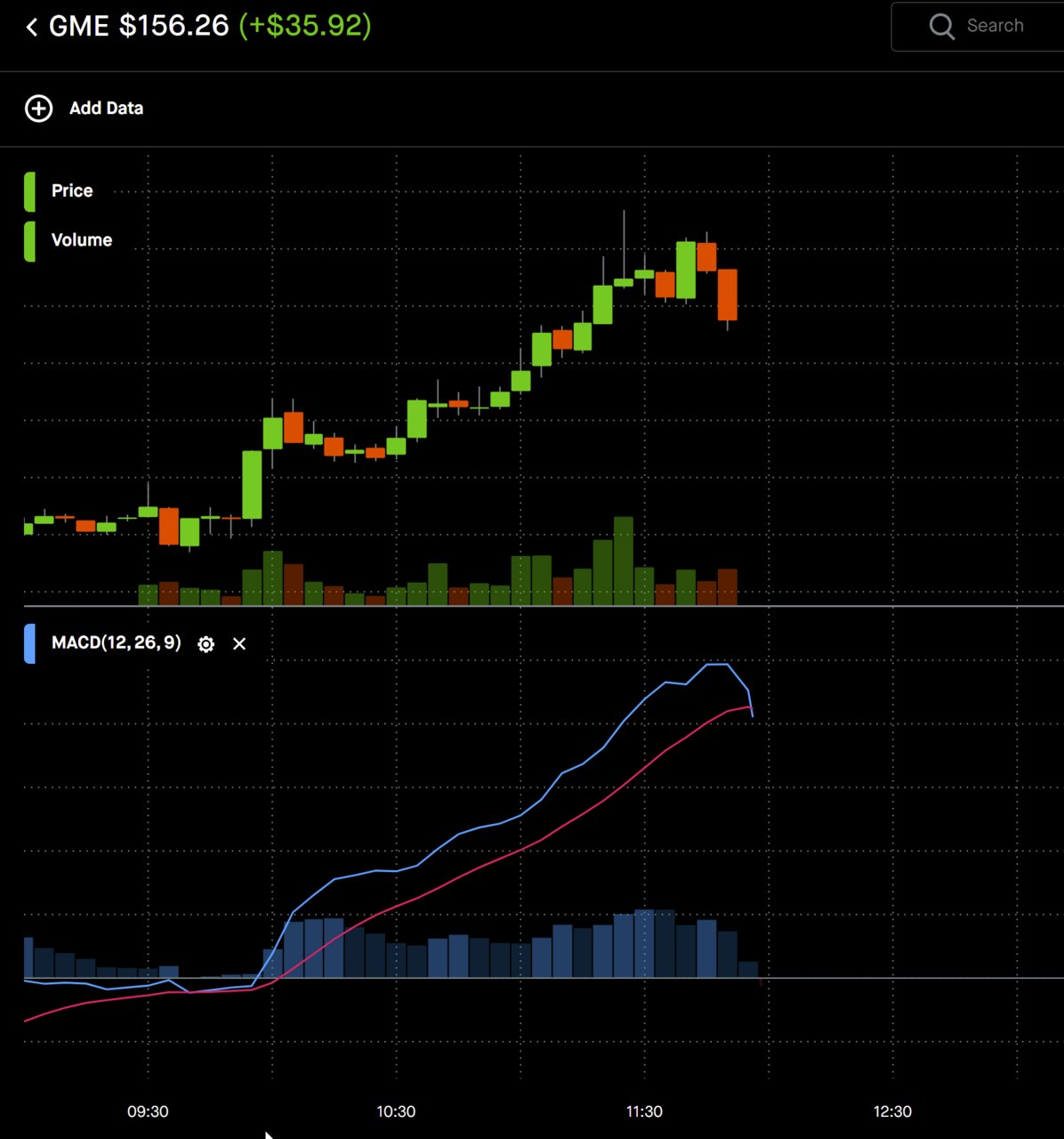
Task: Click the MACD(12, 26, 9) label
Action: coord(117,642)
